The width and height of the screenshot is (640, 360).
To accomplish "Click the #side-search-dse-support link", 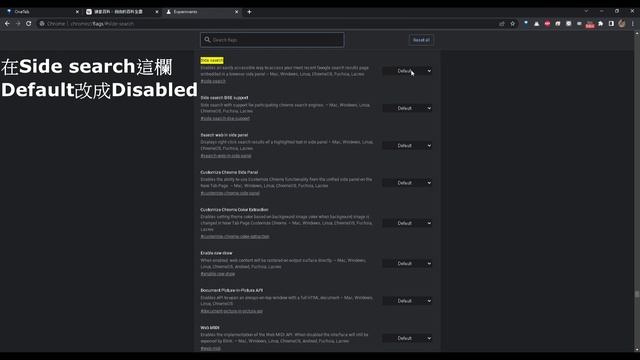I will tap(225, 118).
